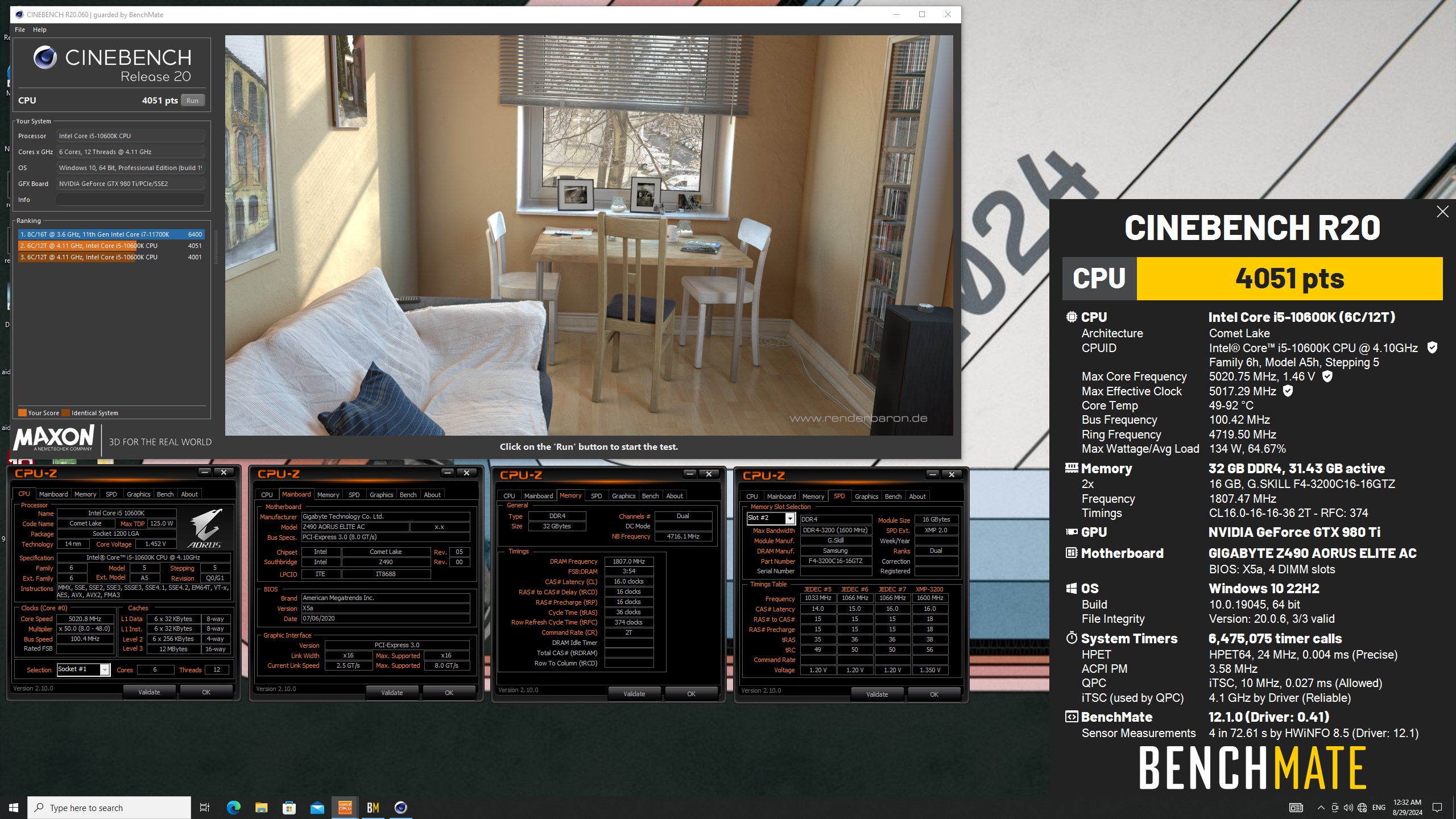This screenshot has height=819, width=1456.
Task: Click the AORUS logo in CPU-Z
Action: click(x=205, y=527)
